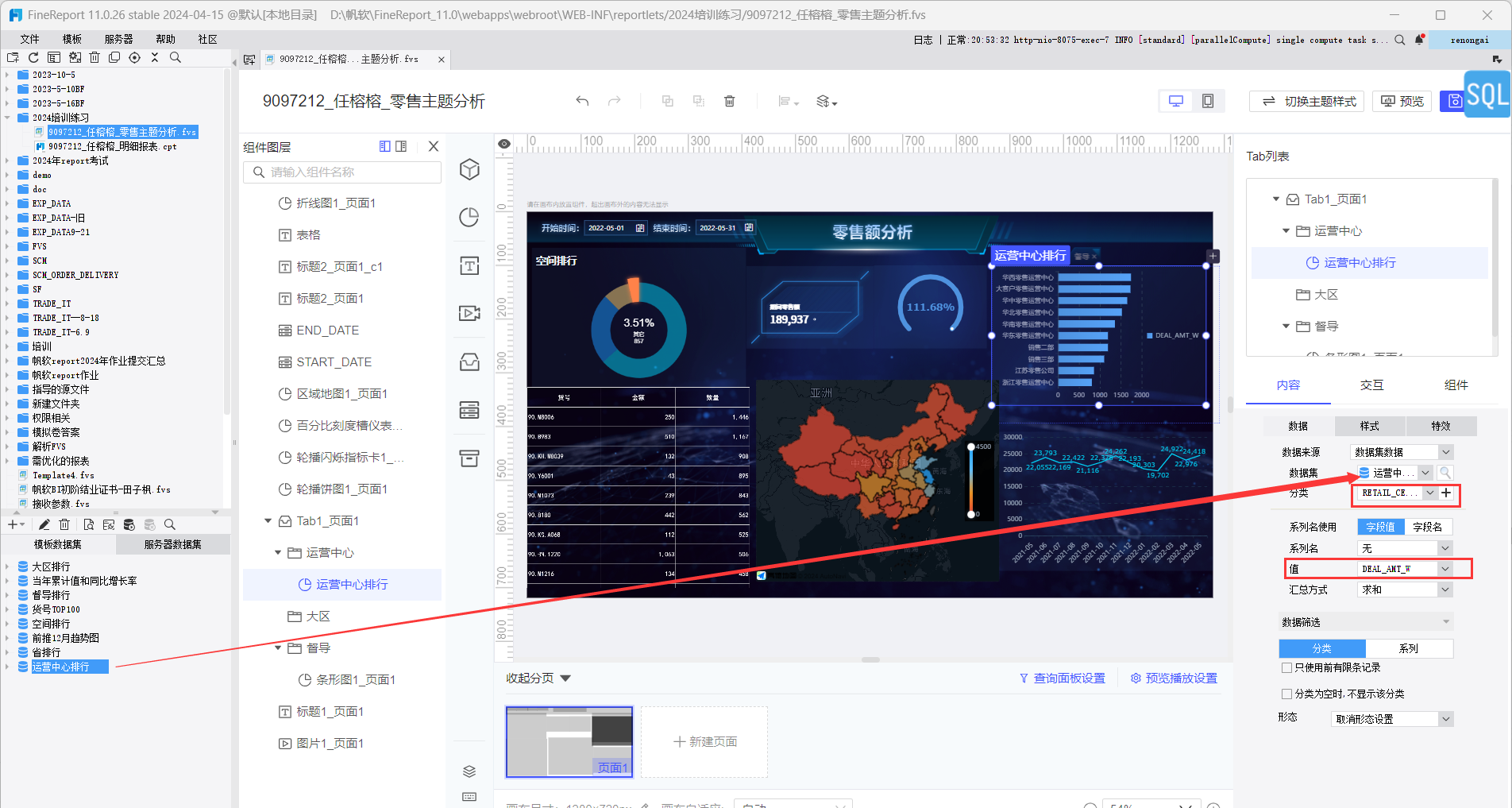Click in component name search field

tap(342, 172)
